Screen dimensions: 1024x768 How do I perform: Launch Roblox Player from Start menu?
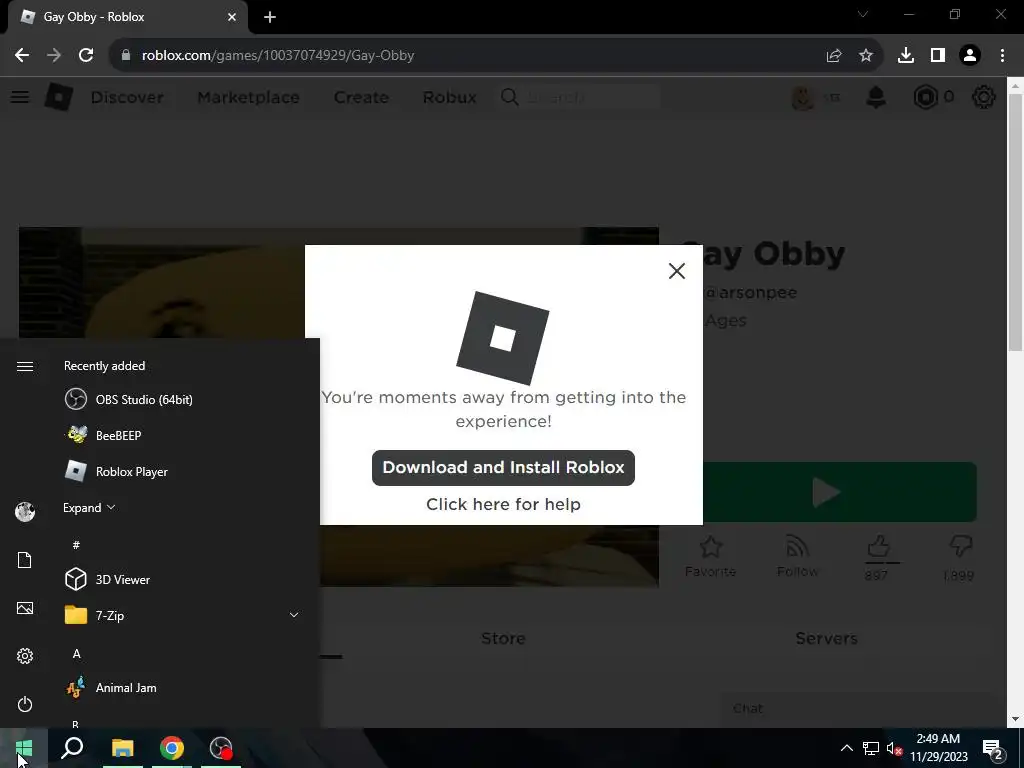point(160,472)
